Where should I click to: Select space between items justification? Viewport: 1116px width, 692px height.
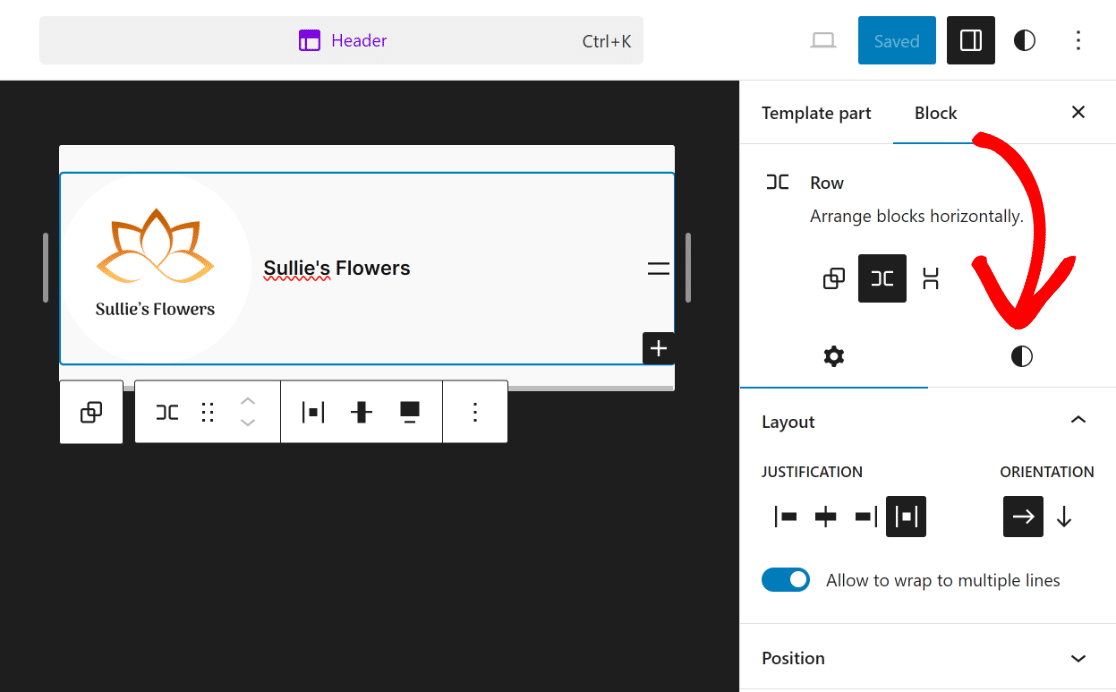[906, 516]
